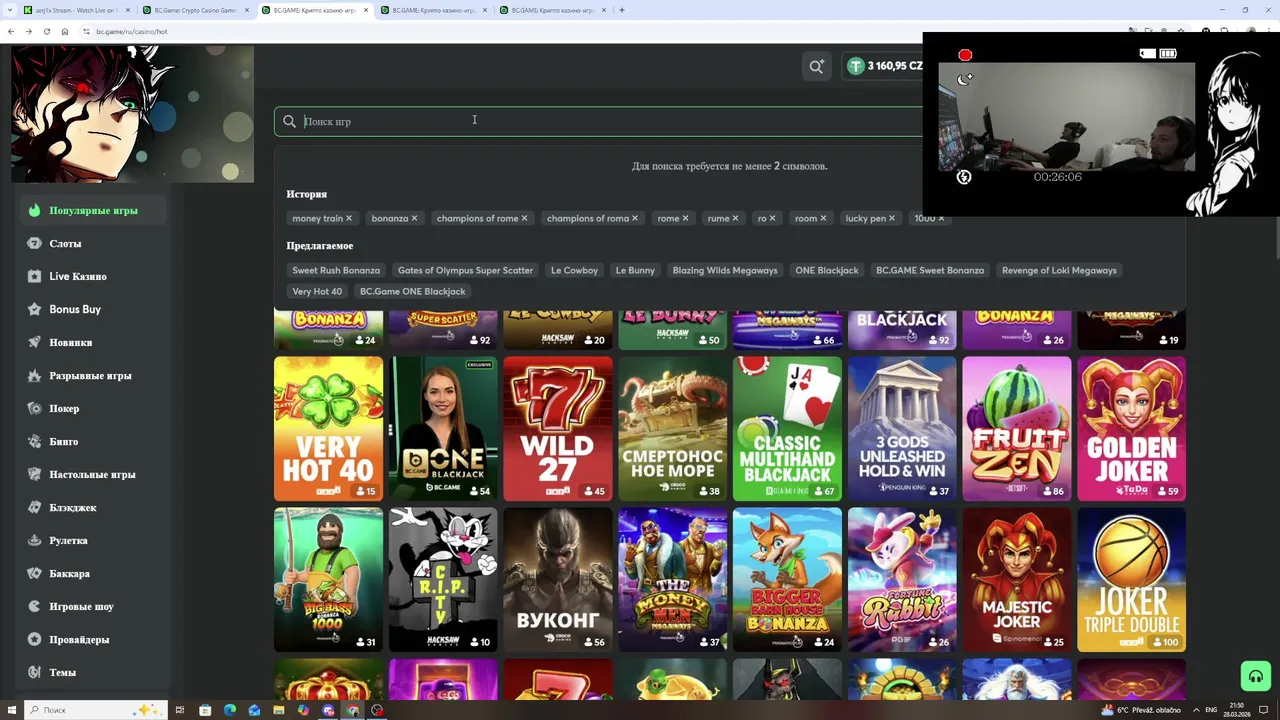Remove 'rume' from search history

[735, 218]
